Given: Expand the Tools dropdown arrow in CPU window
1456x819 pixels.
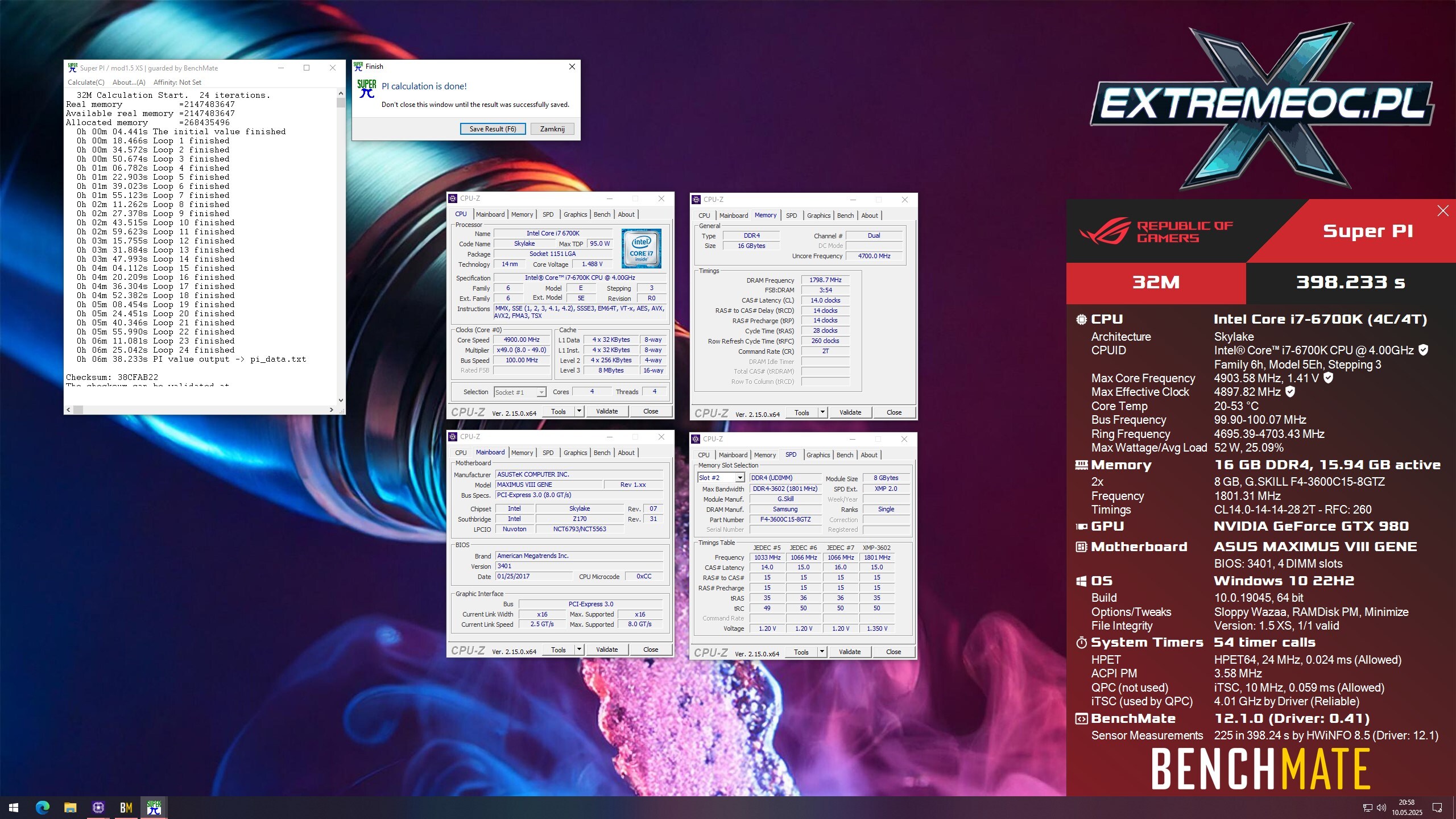Looking at the screenshot, I should pyautogui.click(x=579, y=411).
